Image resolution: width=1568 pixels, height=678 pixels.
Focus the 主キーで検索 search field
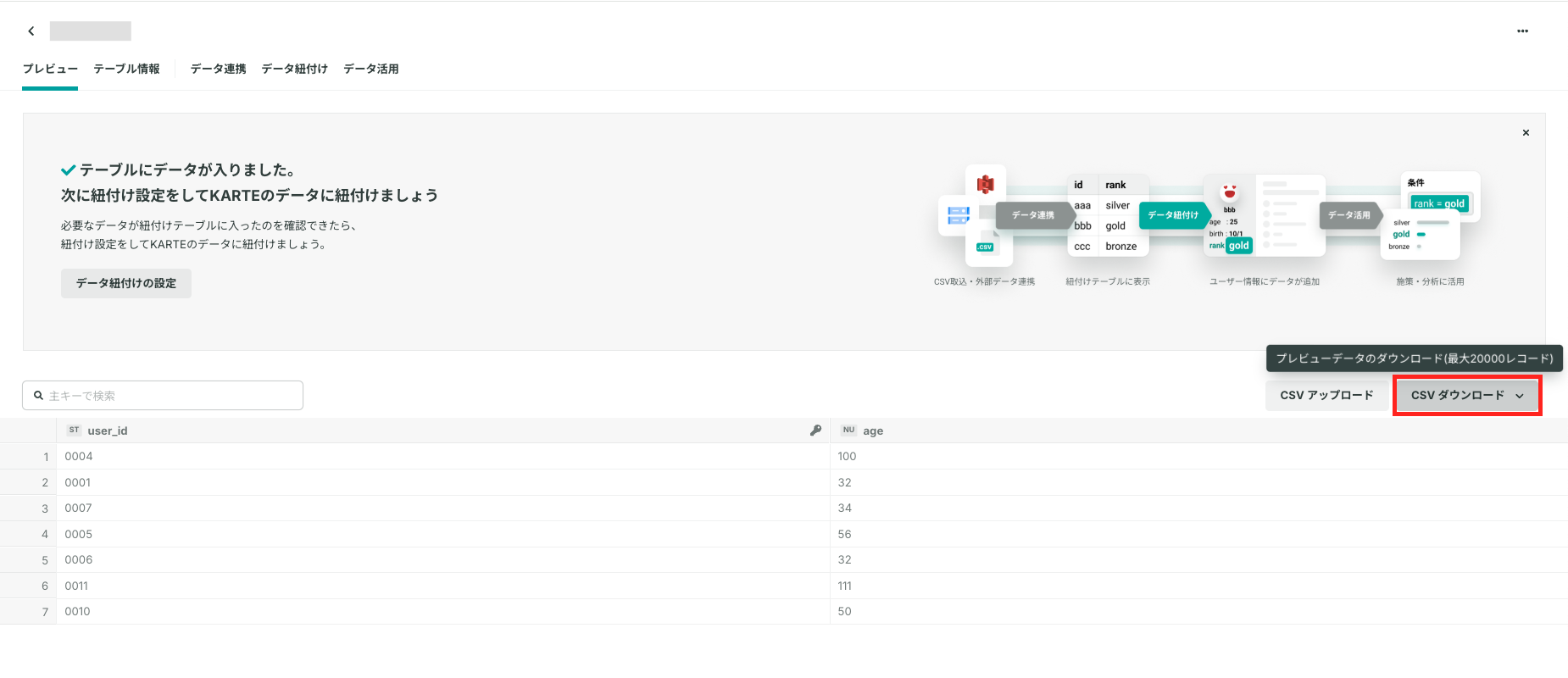tap(163, 396)
